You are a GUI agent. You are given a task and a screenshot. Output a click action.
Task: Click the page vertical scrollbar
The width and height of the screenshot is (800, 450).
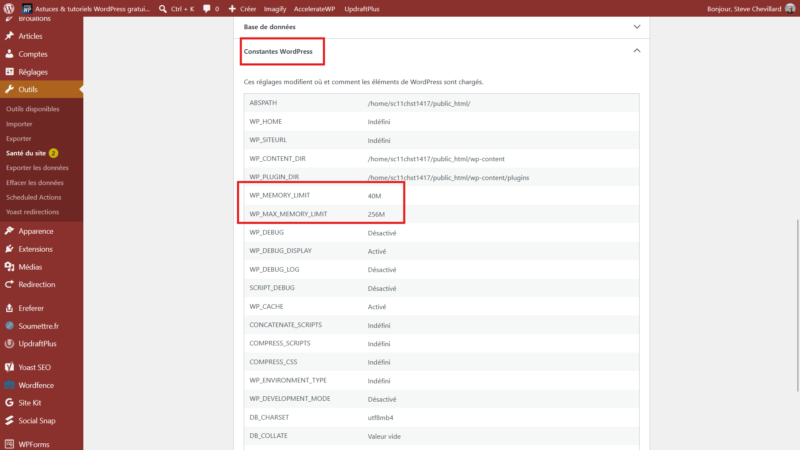(x=797, y=305)
